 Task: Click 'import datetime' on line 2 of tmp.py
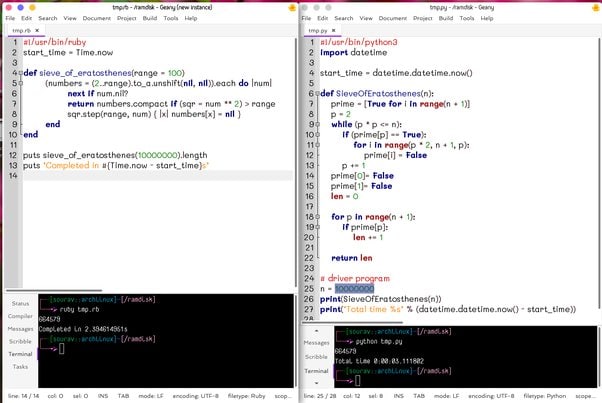click(354, 53)
